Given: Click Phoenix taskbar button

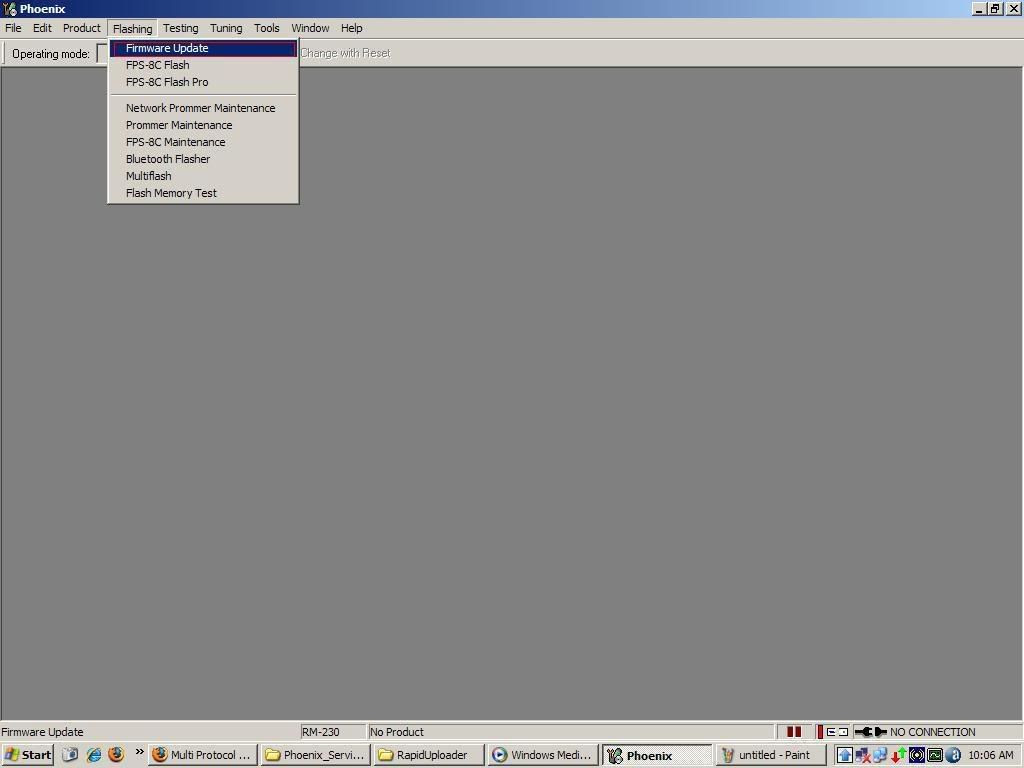Looking at the screenshot, I should (x=656, y=755).
